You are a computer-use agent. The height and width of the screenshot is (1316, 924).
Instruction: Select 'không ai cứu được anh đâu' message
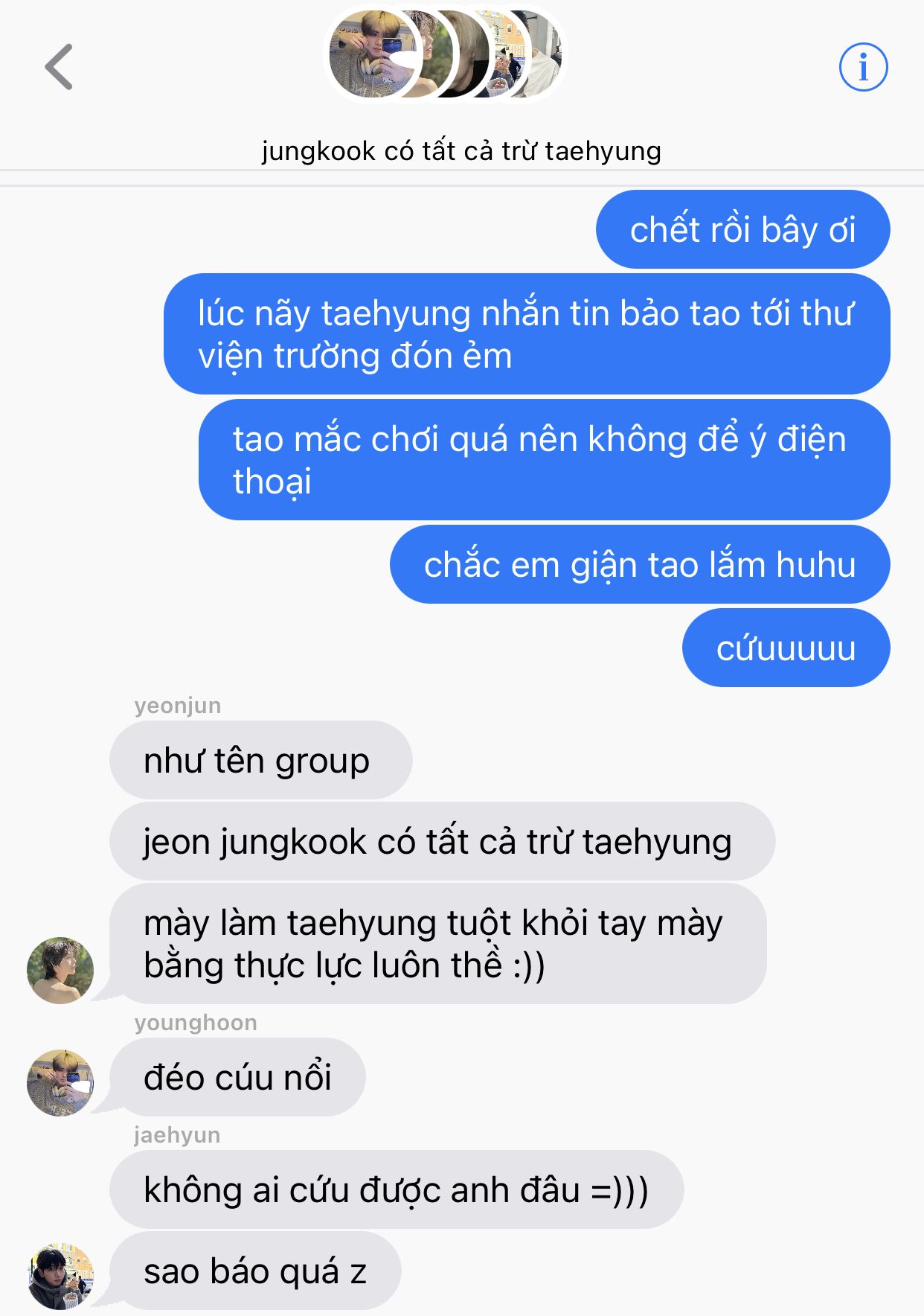(x=397, y=1189)
